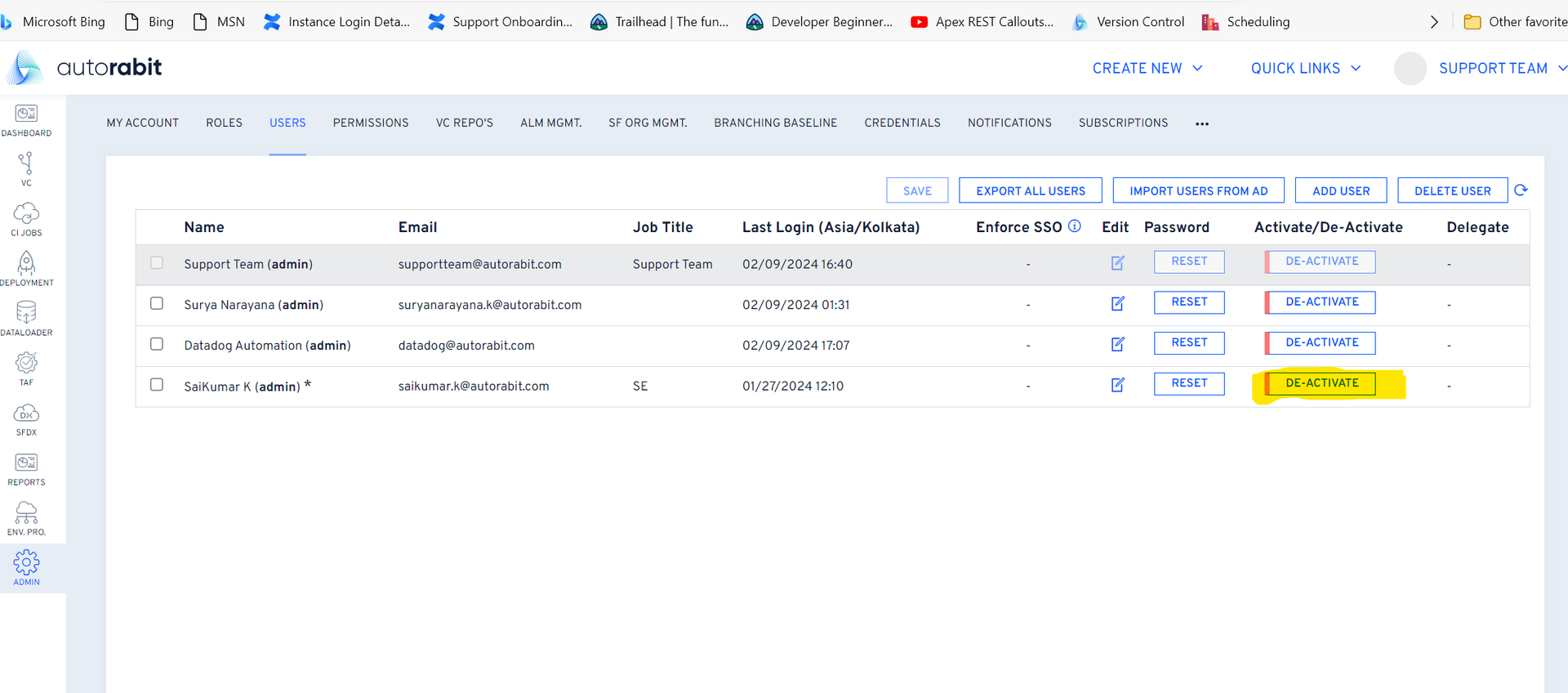Viewport: 1568px width, 693px height.
Task: Open the Quick Links dropdown
Action: (x=1305, y=69)
